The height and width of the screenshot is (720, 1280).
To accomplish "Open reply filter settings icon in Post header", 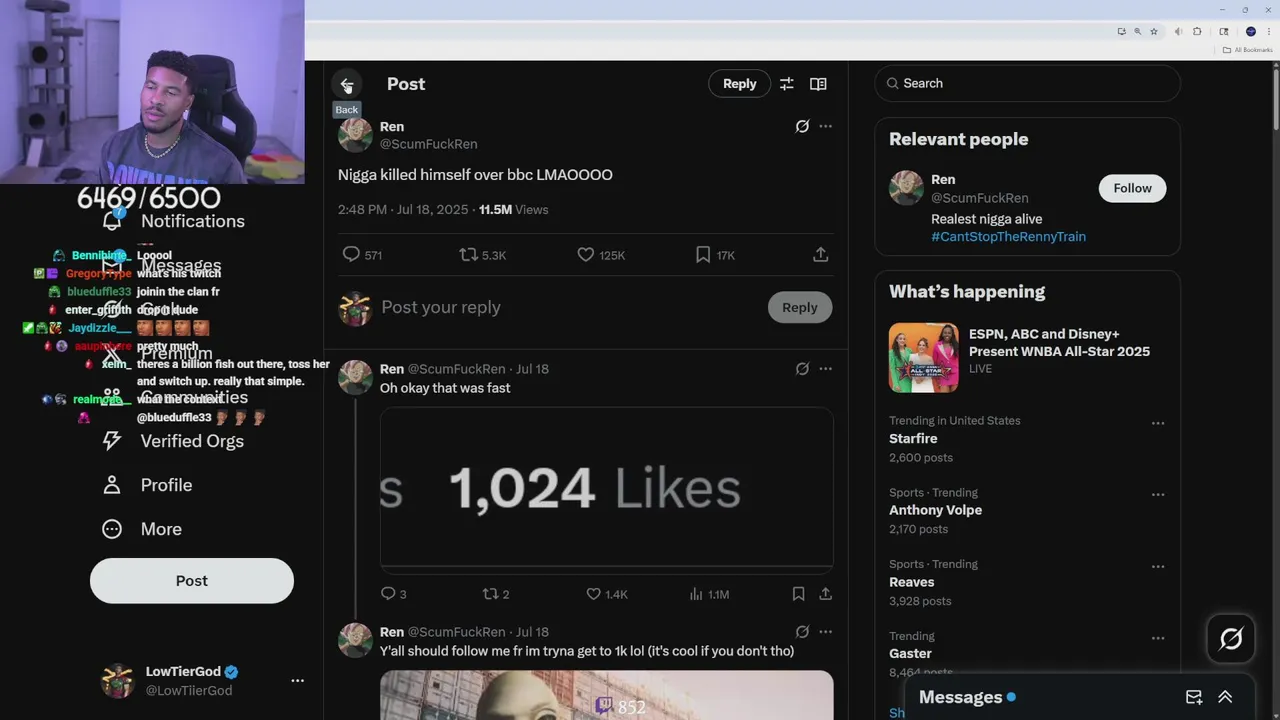I will (786, 84).
